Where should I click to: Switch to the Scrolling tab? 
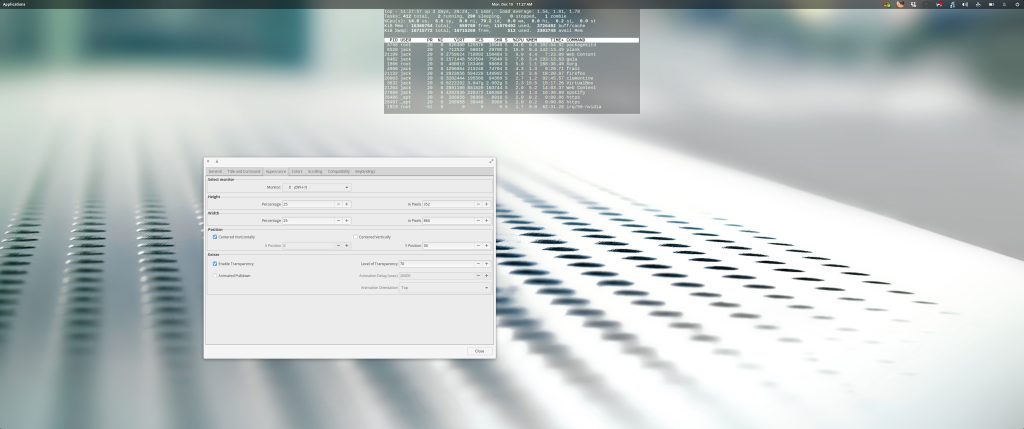pyautogui.click(x=315, y=171)
